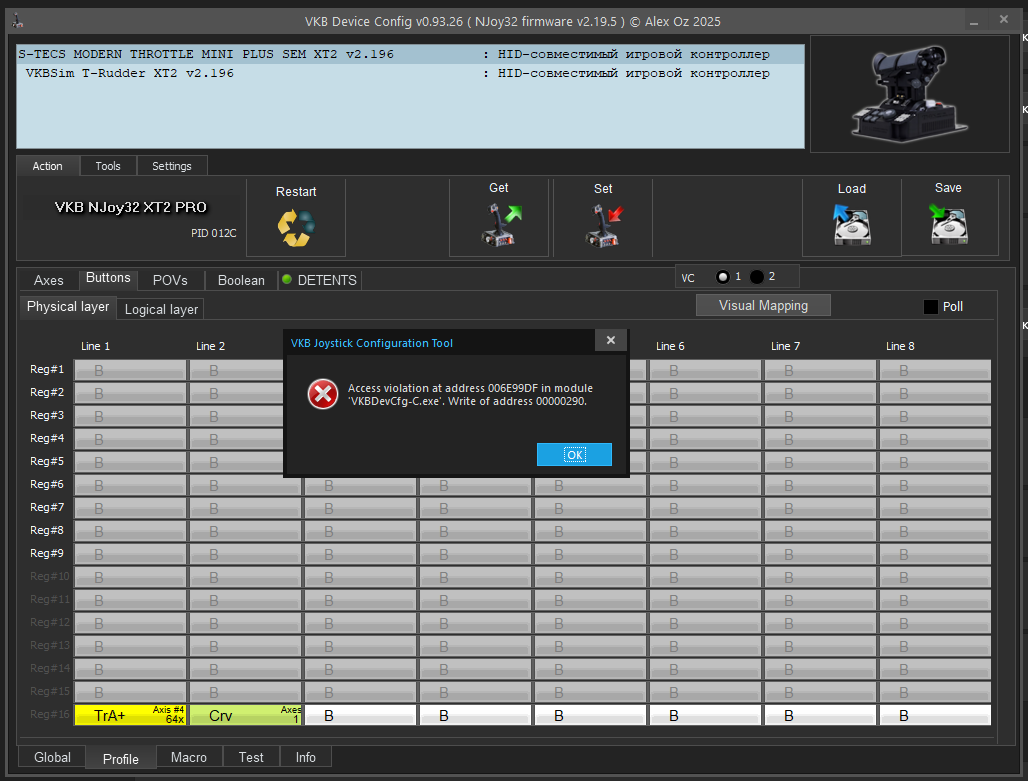This screenshot has width=1028, height=781.
Task: Click Reg#16 Line 5 white B cell
Action: coord(591,715)
